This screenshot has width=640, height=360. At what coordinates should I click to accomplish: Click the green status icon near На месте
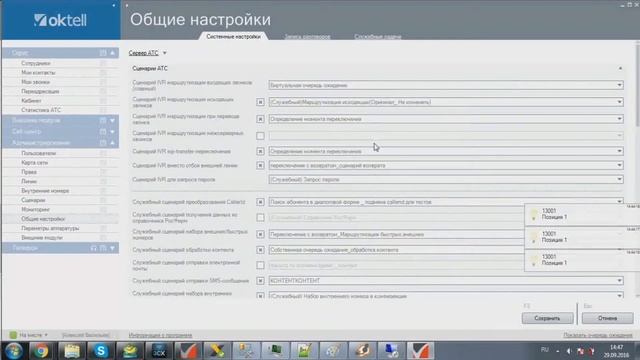point(13,335)
